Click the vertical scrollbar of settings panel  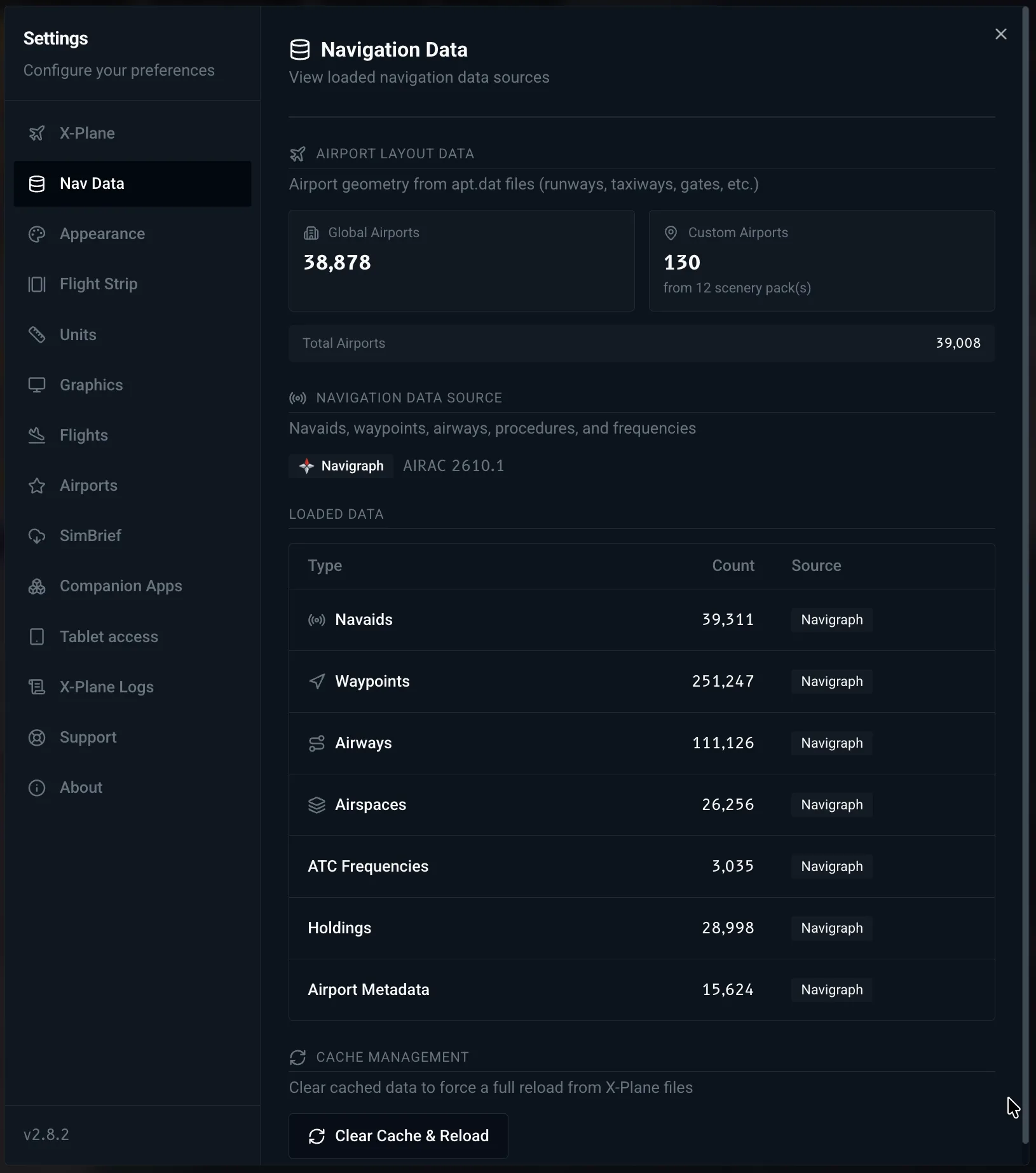pyautogui.click(x=1025, y=575)
